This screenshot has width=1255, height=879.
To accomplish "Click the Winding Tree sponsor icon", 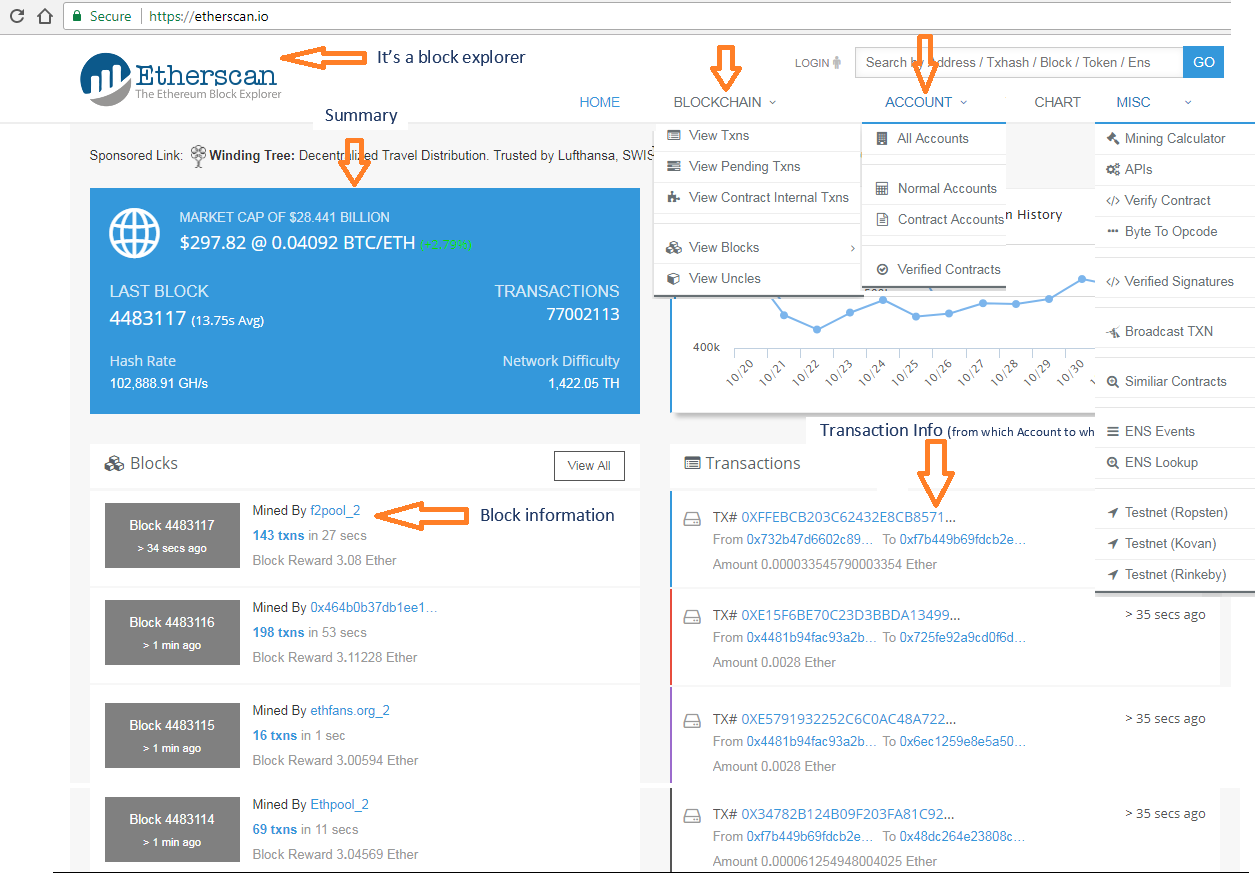I will (x=198, y=155).
